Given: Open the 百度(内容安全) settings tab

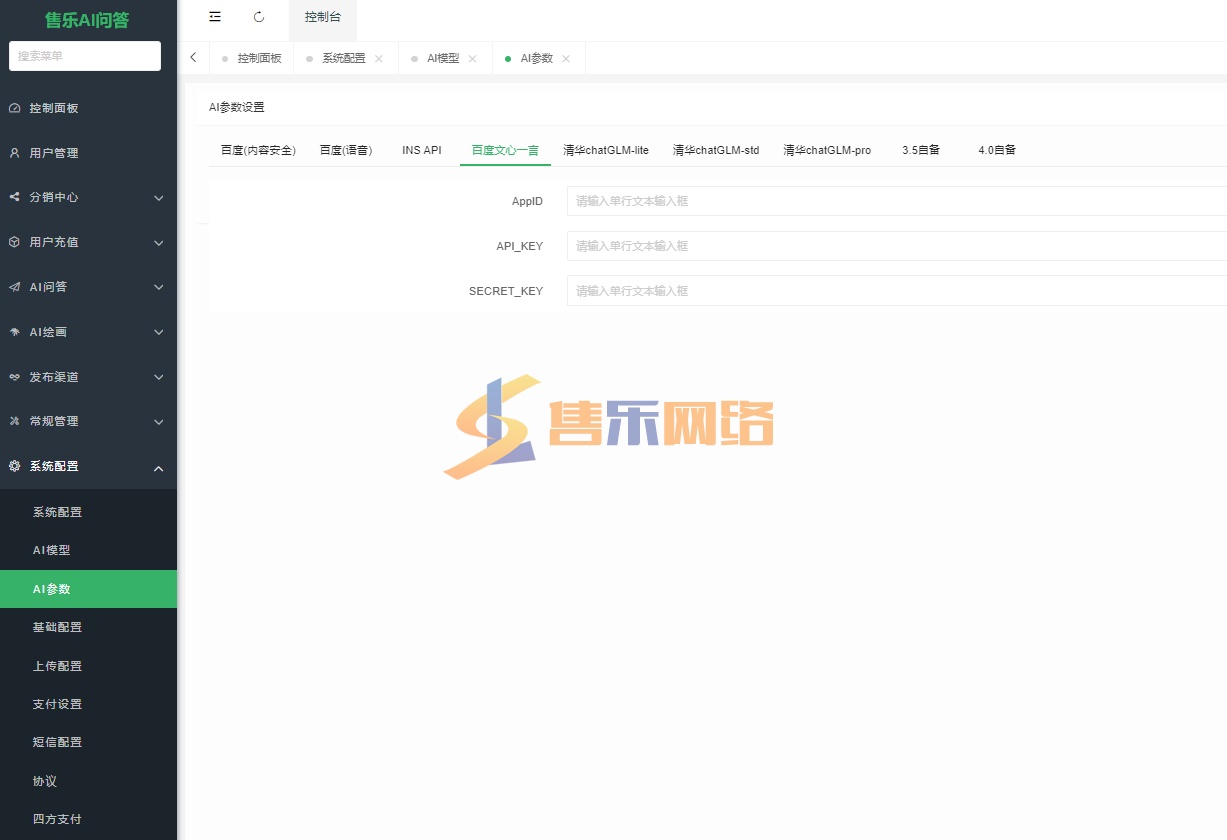Looking at the screenshot, I should [258, 150].
